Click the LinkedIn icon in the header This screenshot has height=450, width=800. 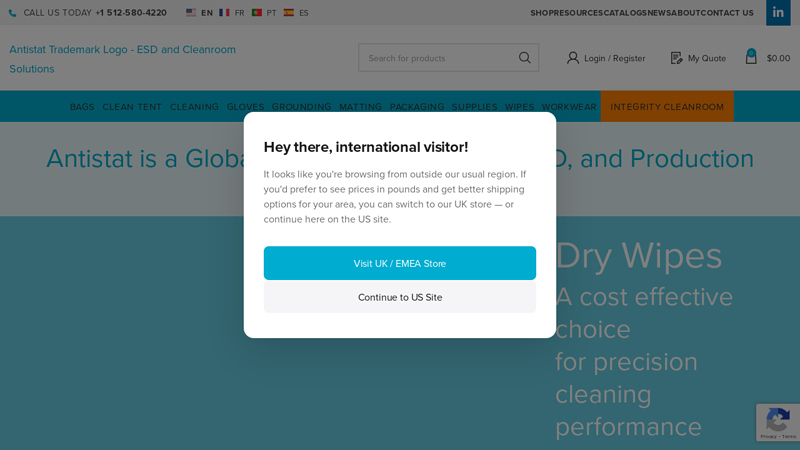[x=778, y=13]
